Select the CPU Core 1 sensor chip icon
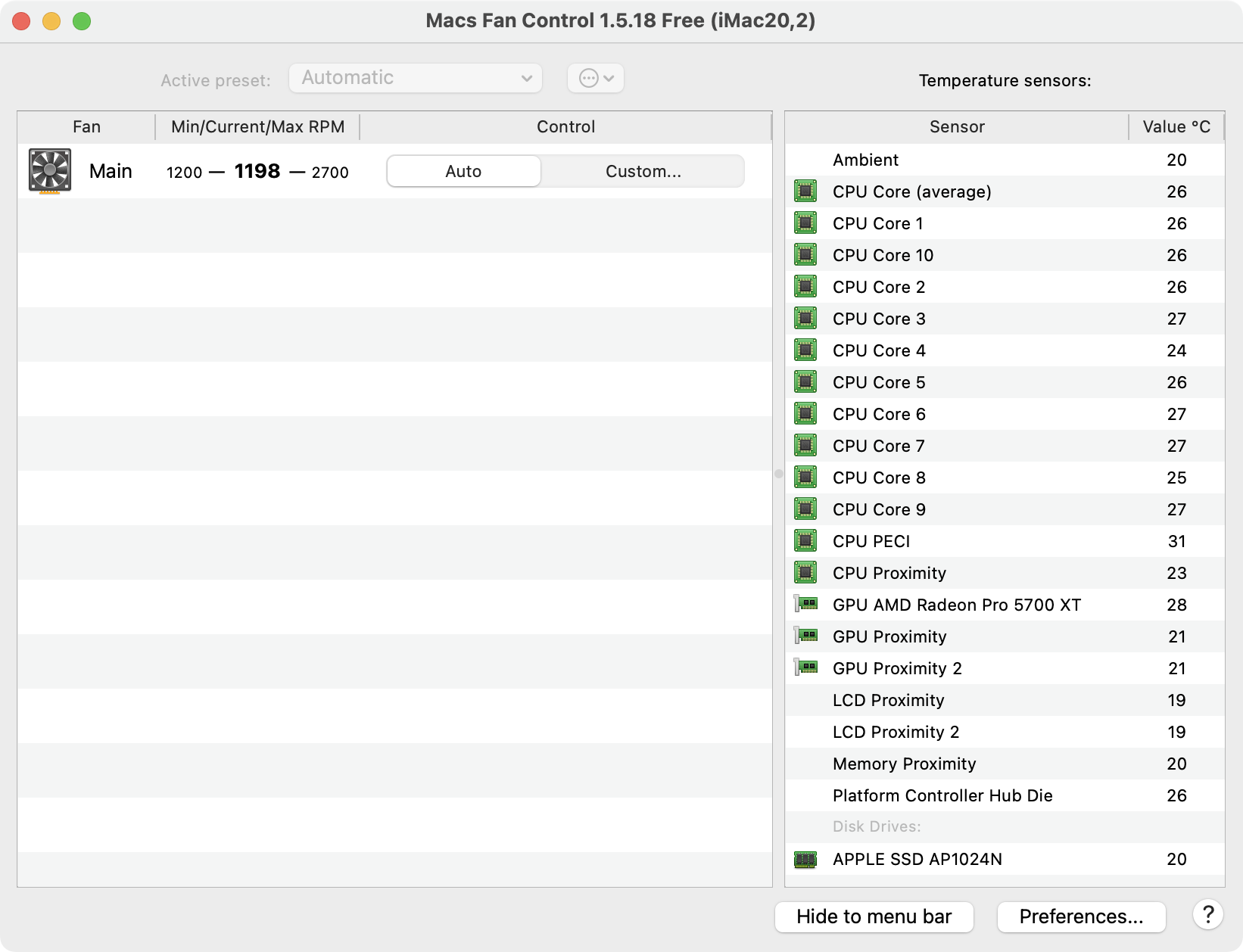 tap(805, 222)
